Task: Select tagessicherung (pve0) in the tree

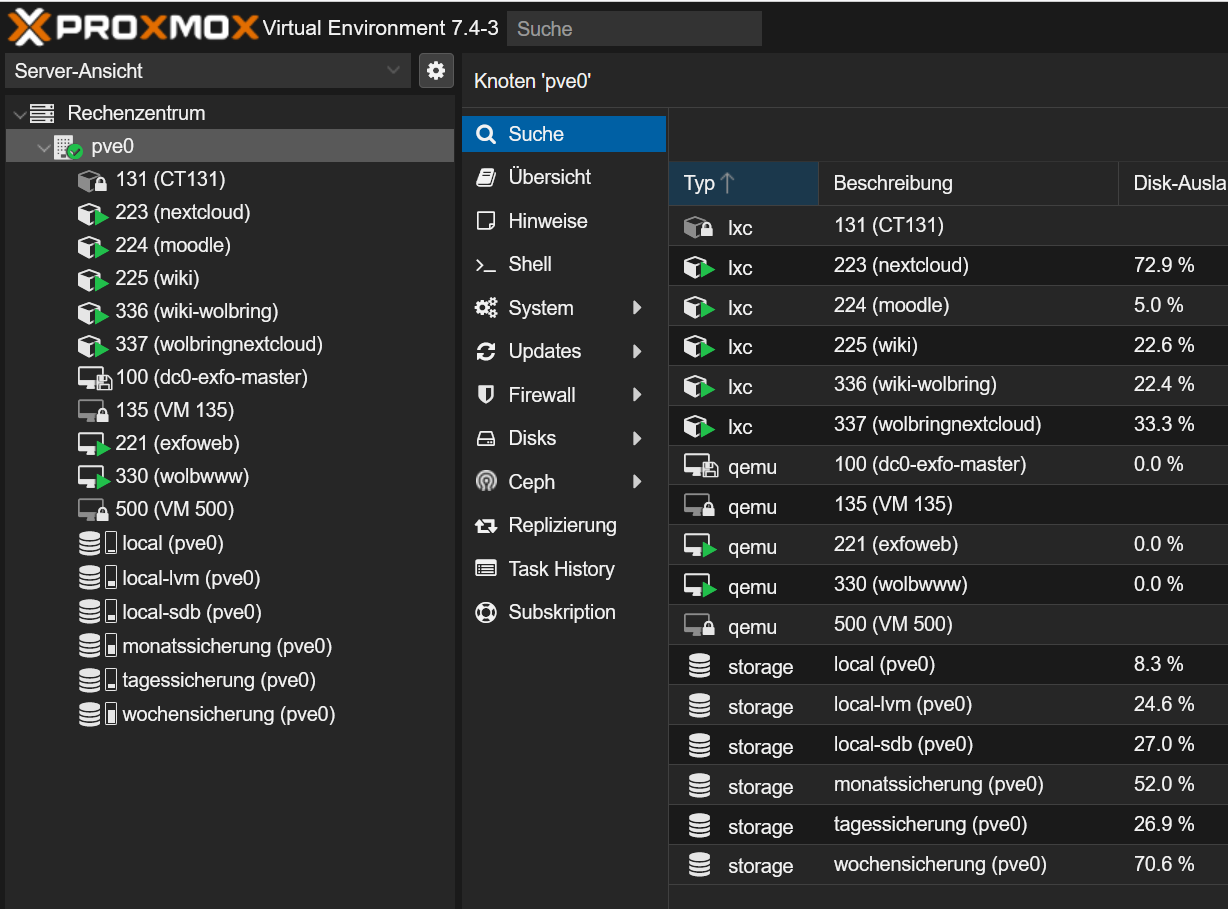Action: (230, 680)
